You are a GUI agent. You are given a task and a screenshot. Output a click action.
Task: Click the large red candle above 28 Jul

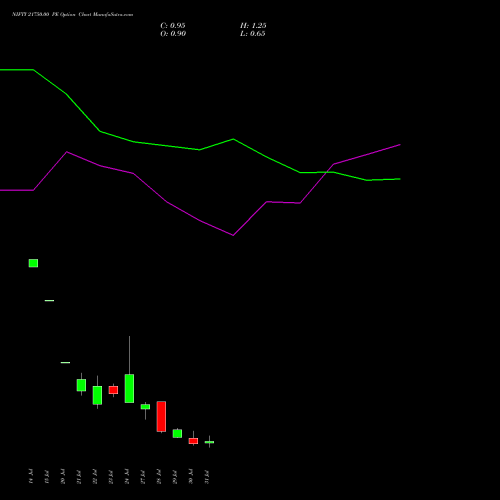point(161,416)
